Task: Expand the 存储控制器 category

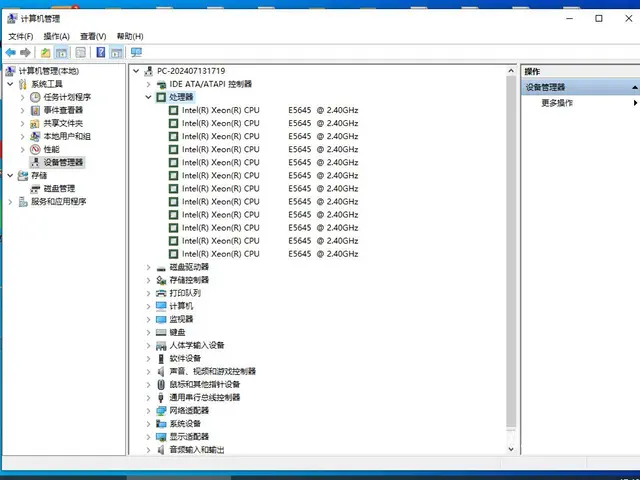Action: 149,280
